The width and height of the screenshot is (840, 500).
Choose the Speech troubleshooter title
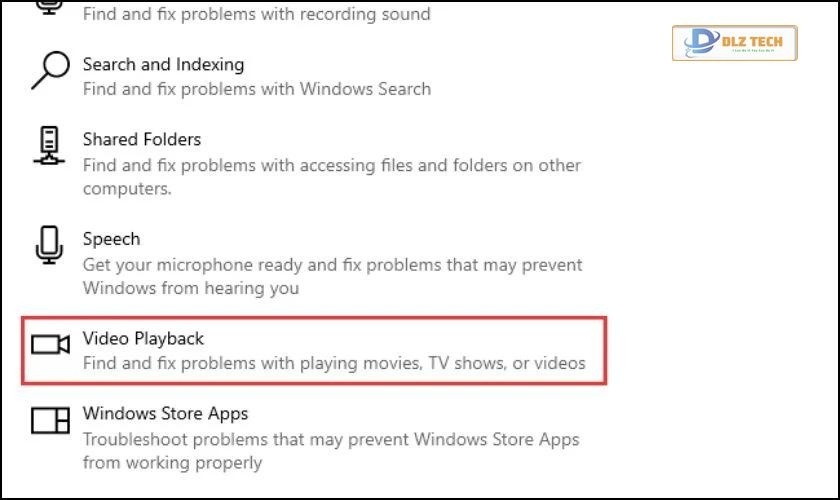click(x=111, y=239)
